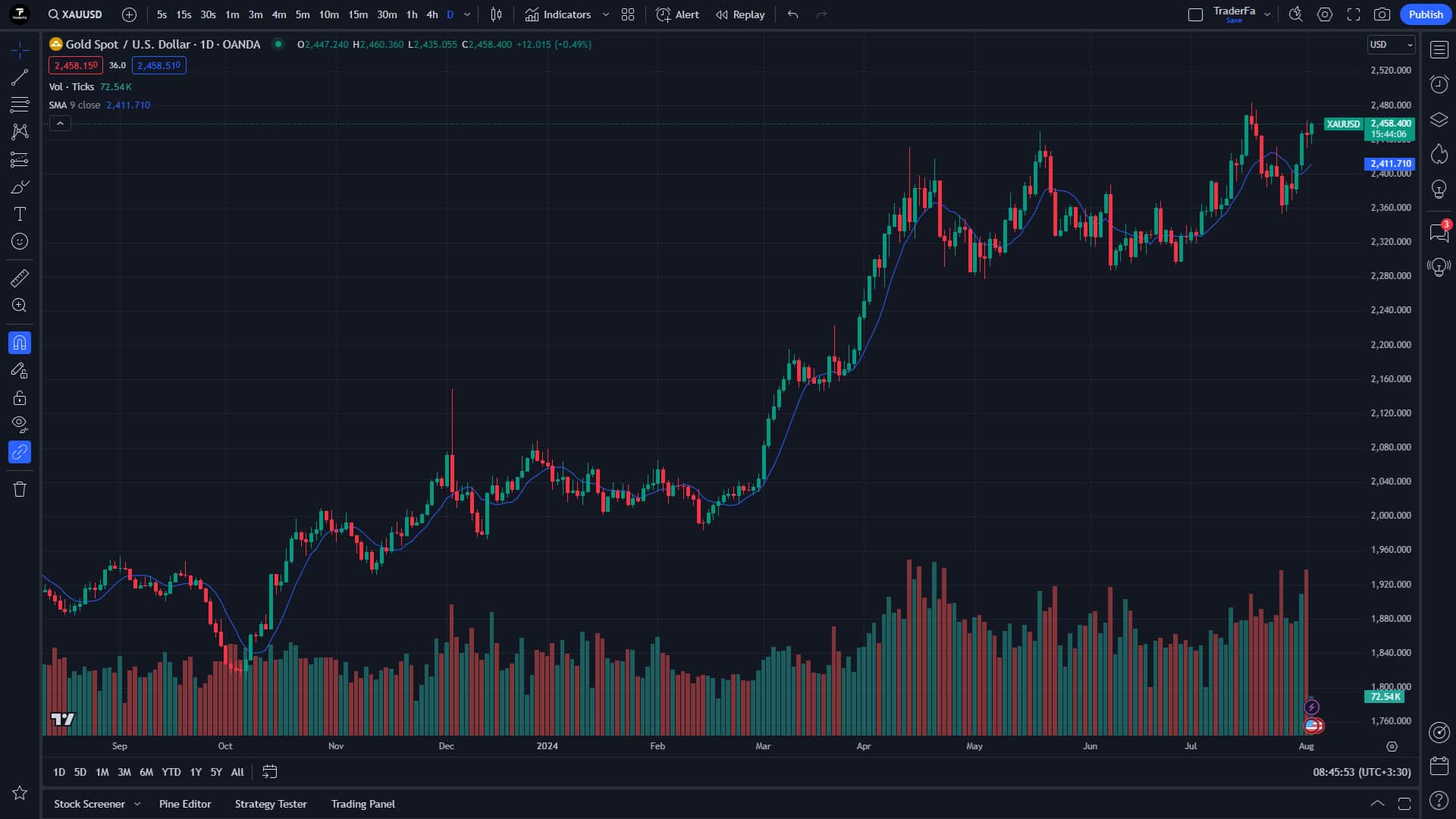
Task: Open the alerts clock panel
Action: coord(1439,84)
